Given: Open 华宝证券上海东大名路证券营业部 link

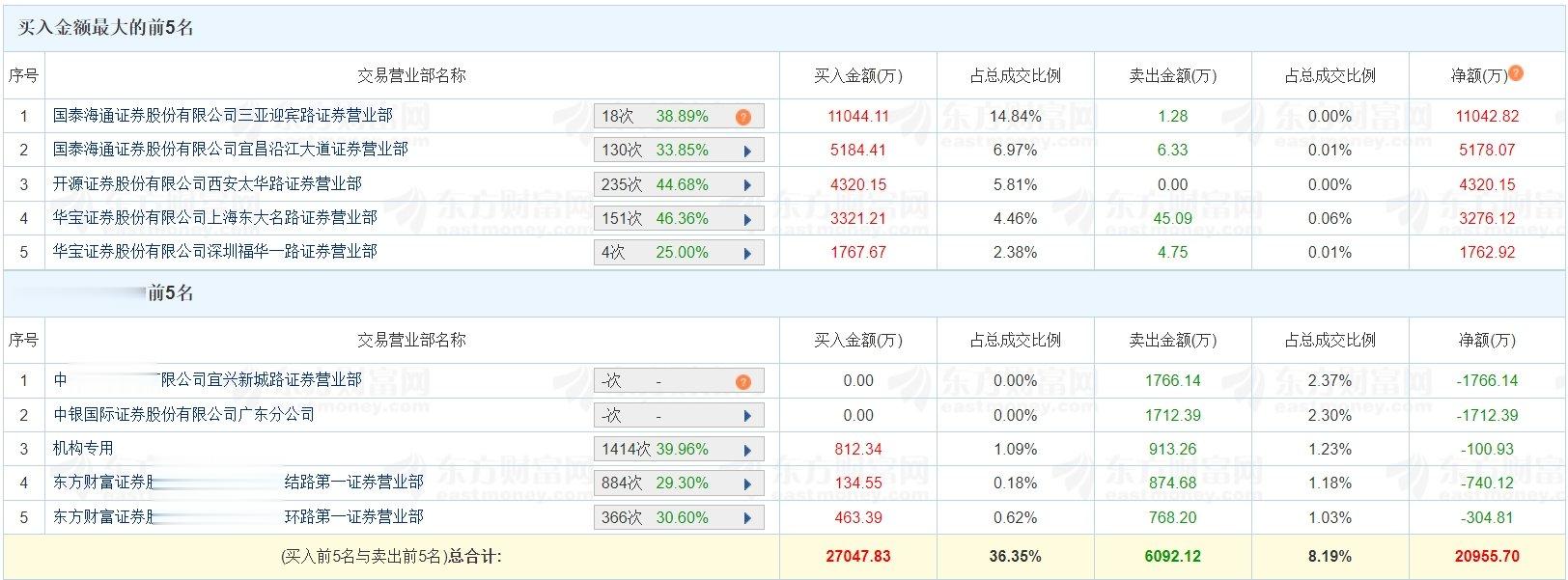Looking at the screenshot, I should pyautogui.click(x=215, y=217).
